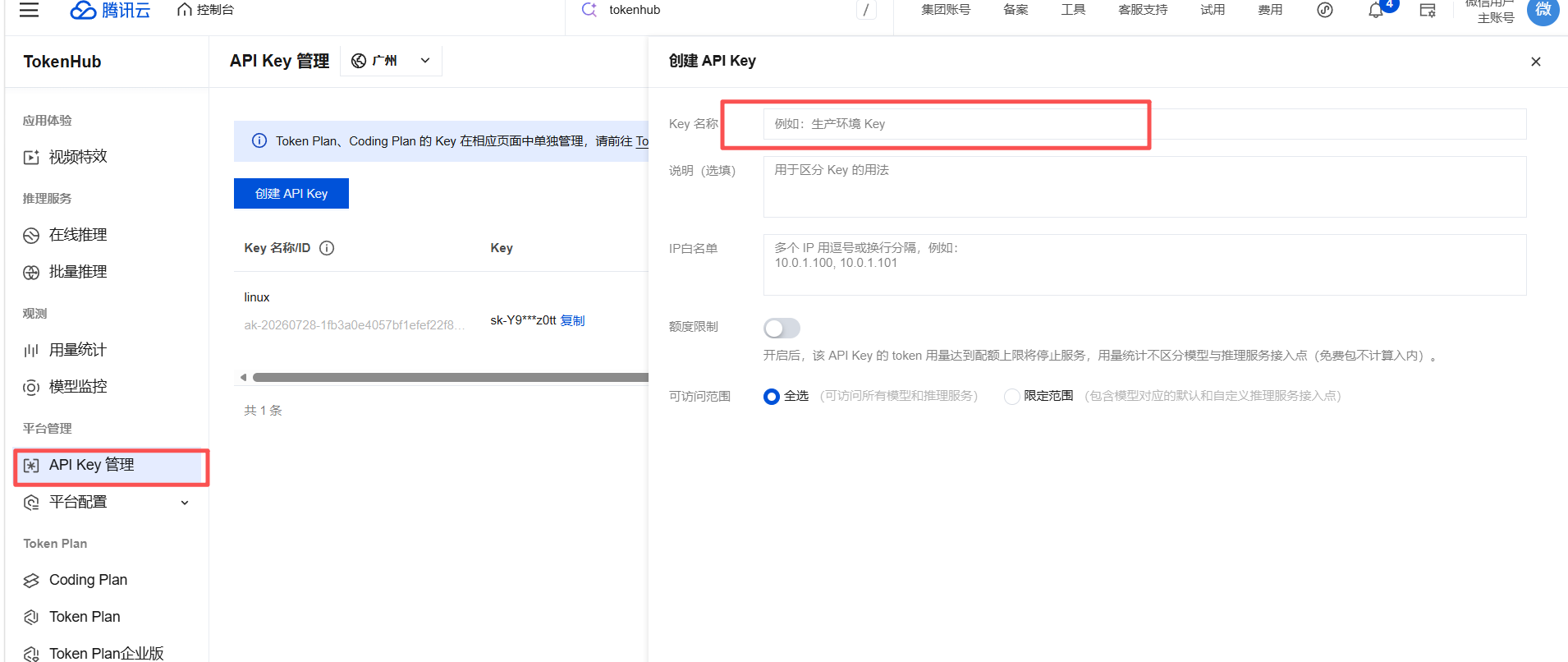Screen dimensions: 1568x662
Task: Open the 试用 menu
Action: 1213,10
